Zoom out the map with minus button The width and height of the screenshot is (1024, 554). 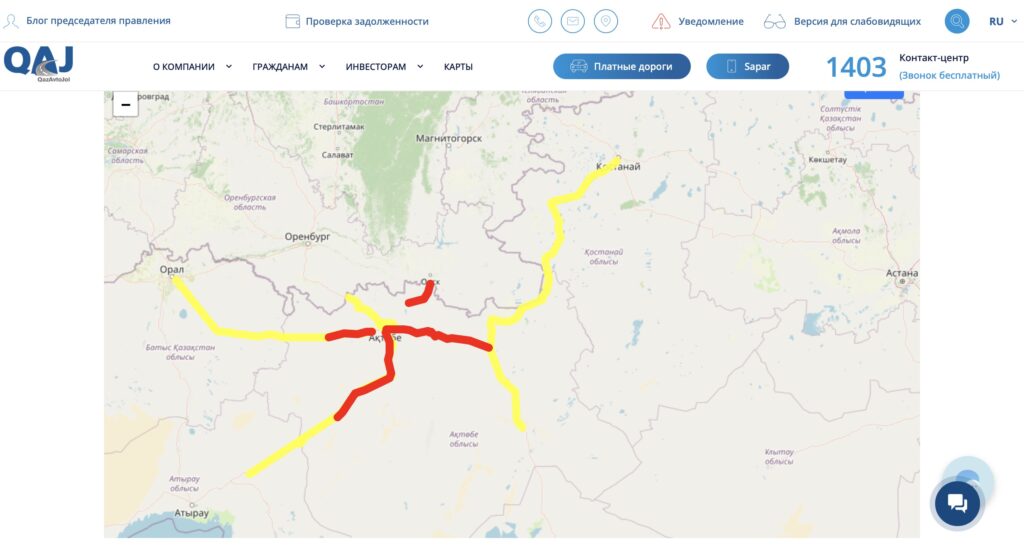pos(125,105)
